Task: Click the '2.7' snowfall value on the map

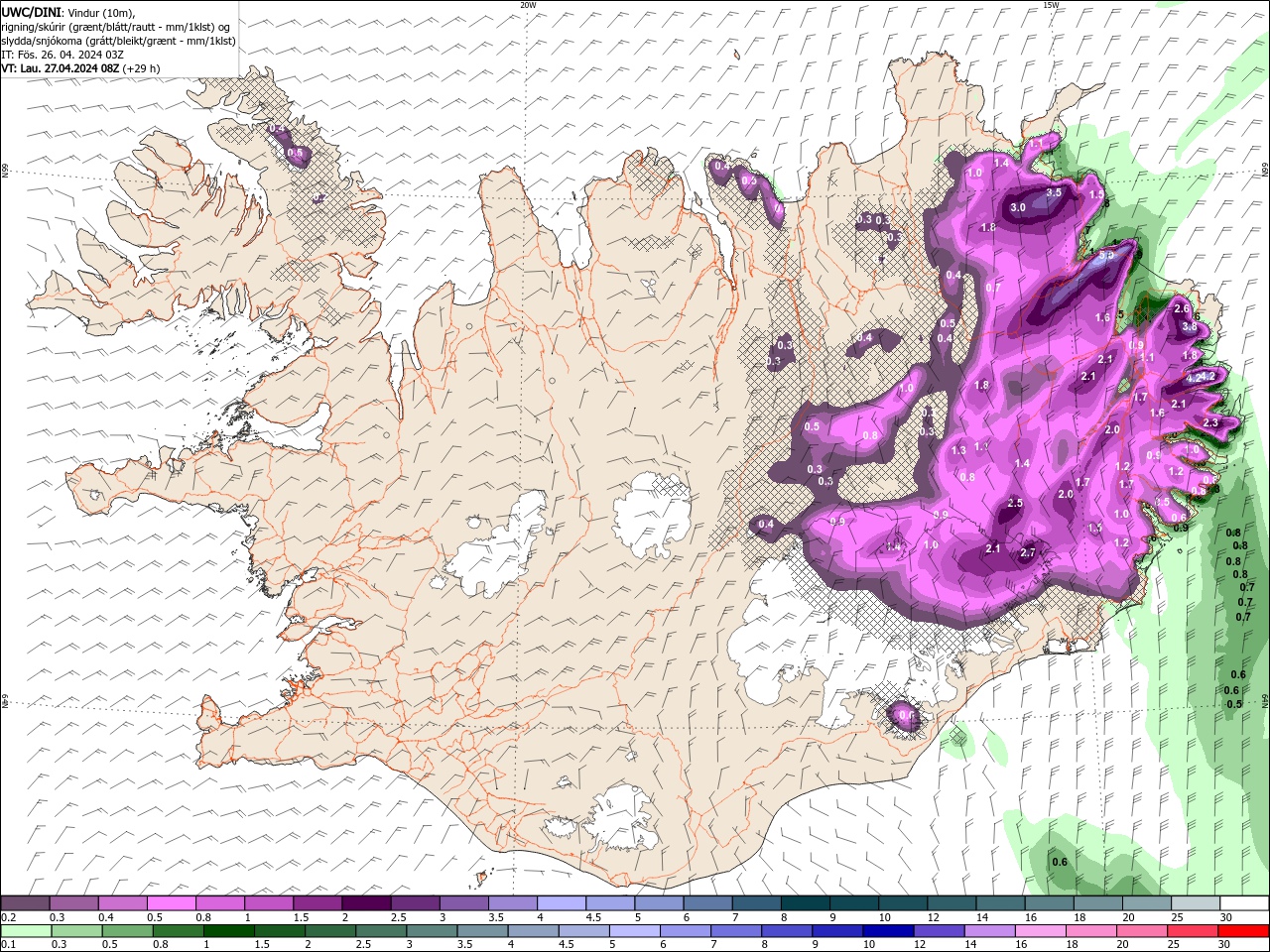Action: 1028,552
